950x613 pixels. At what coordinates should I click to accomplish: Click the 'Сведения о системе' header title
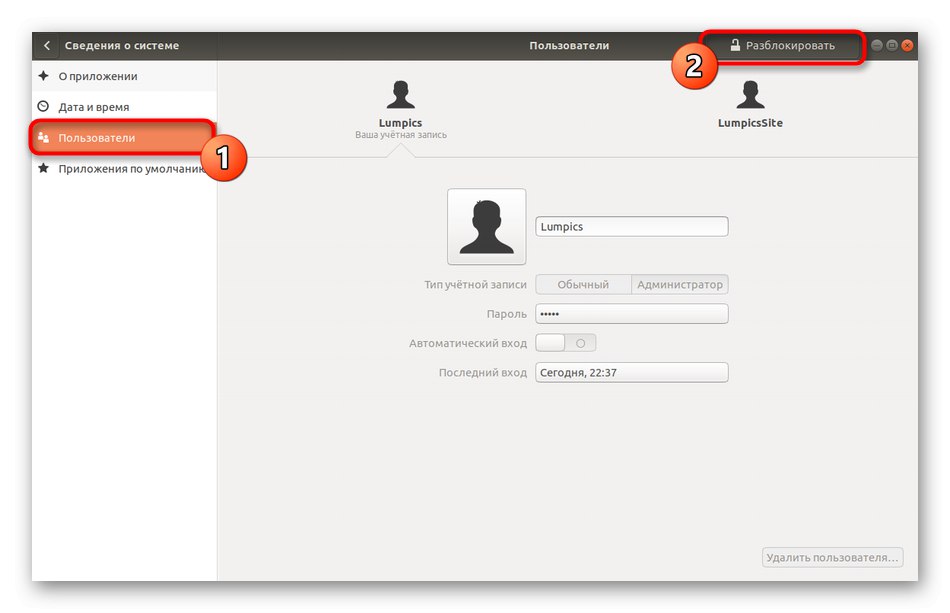(122, 45)
